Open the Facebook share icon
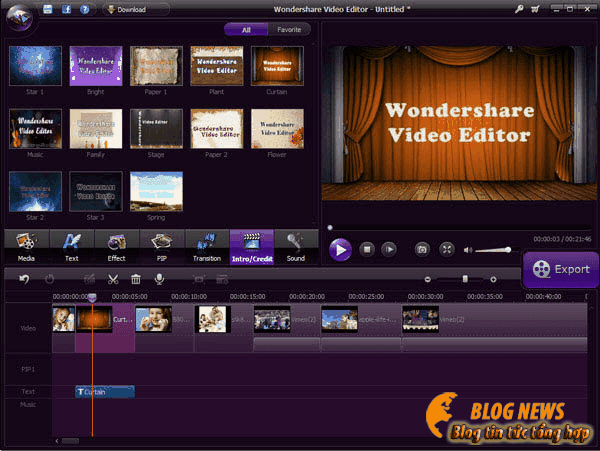The width and height of the screenshot is (600, 451). click(66, 9)
